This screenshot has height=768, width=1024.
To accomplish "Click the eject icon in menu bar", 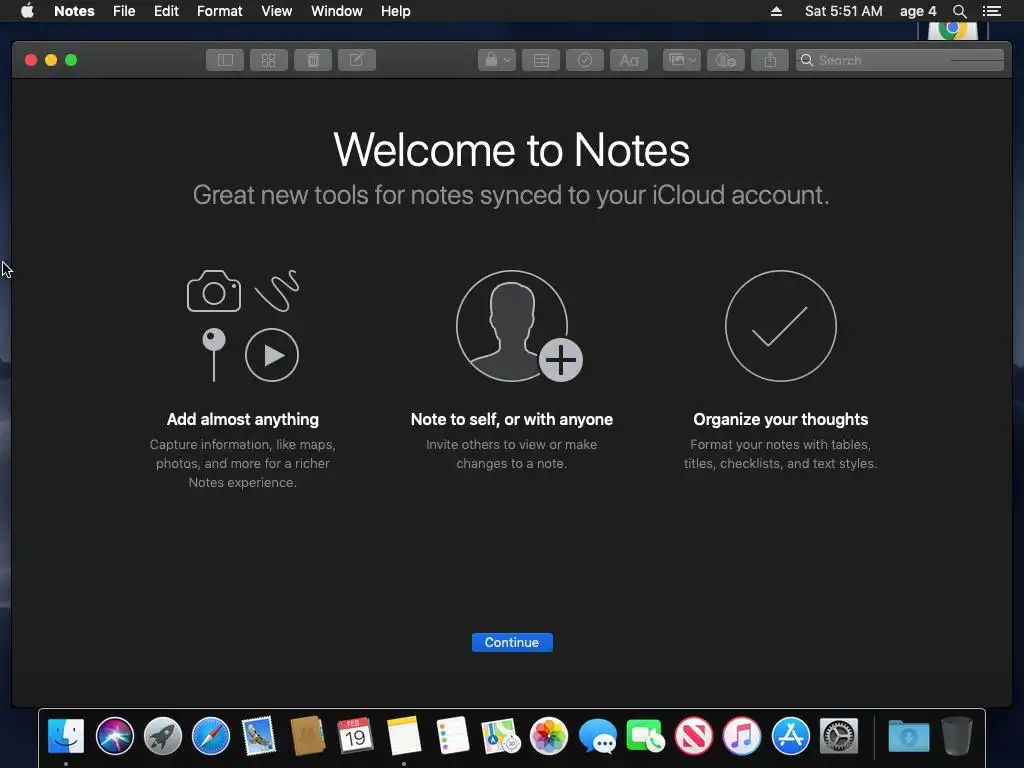I will (x=776, y=11).
